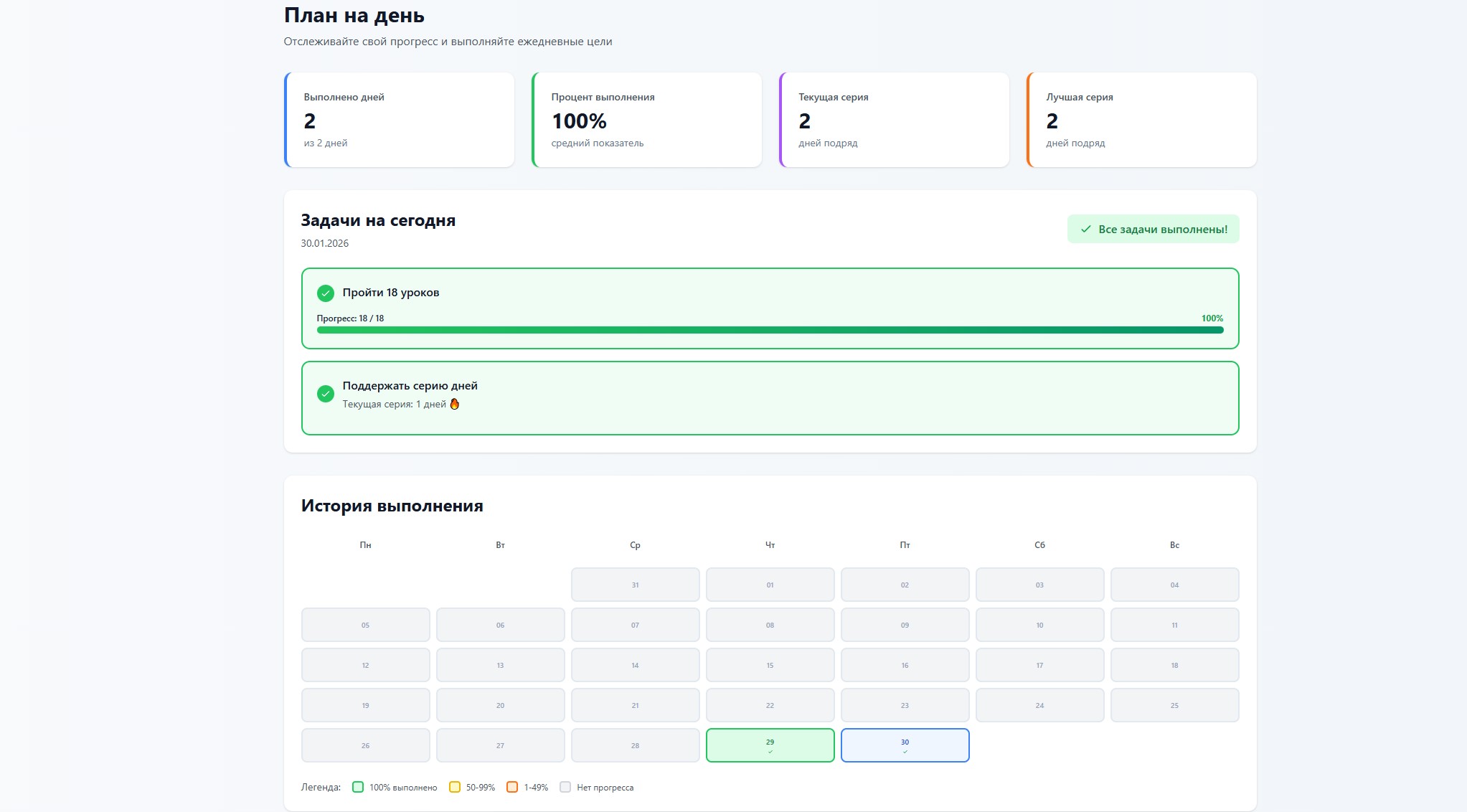Select calendar day 31 in first row
This screenshot has width=1467, height=812.
(x=635, y=585)
